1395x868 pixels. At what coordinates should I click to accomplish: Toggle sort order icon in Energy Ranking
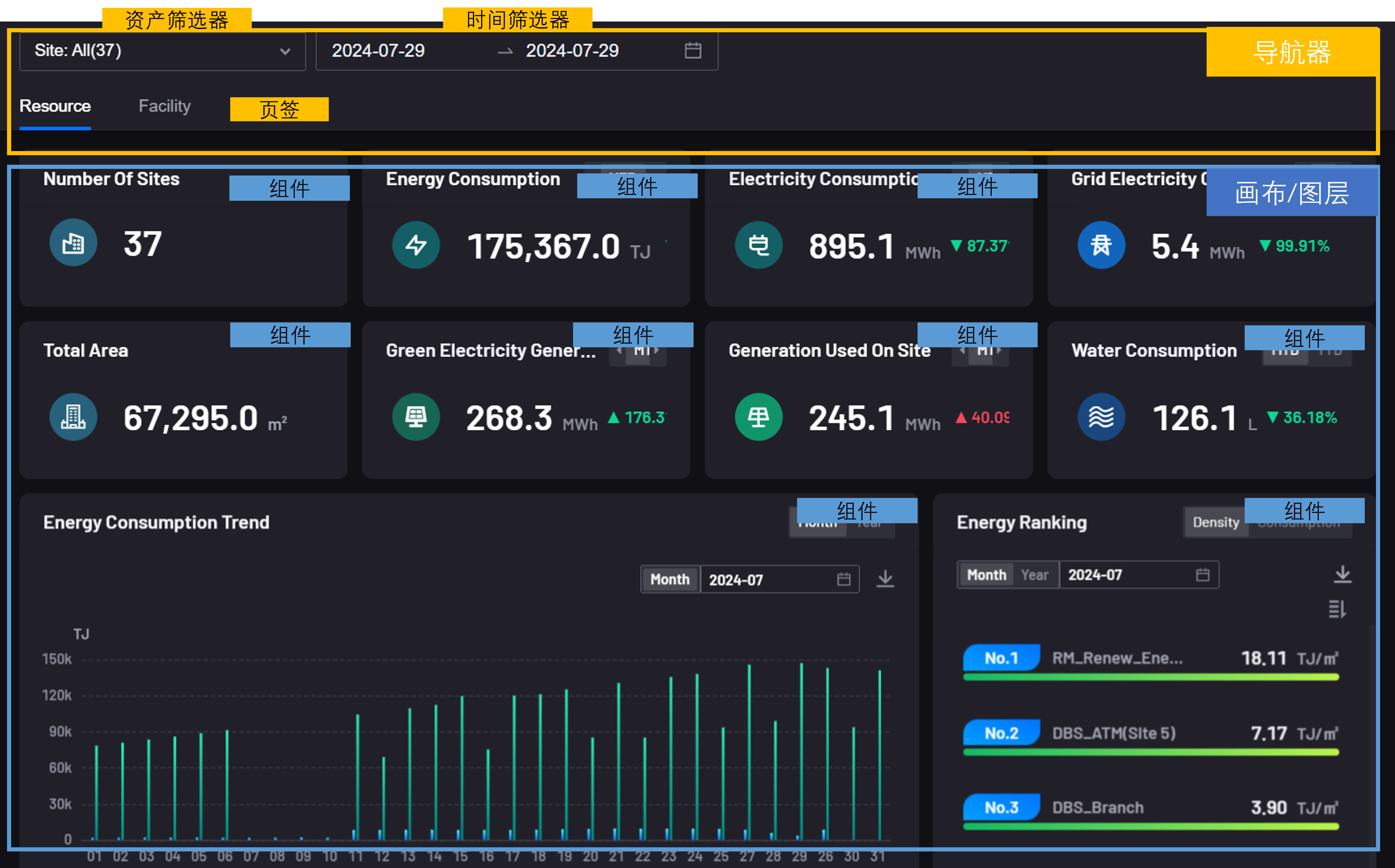point(1337,609)
